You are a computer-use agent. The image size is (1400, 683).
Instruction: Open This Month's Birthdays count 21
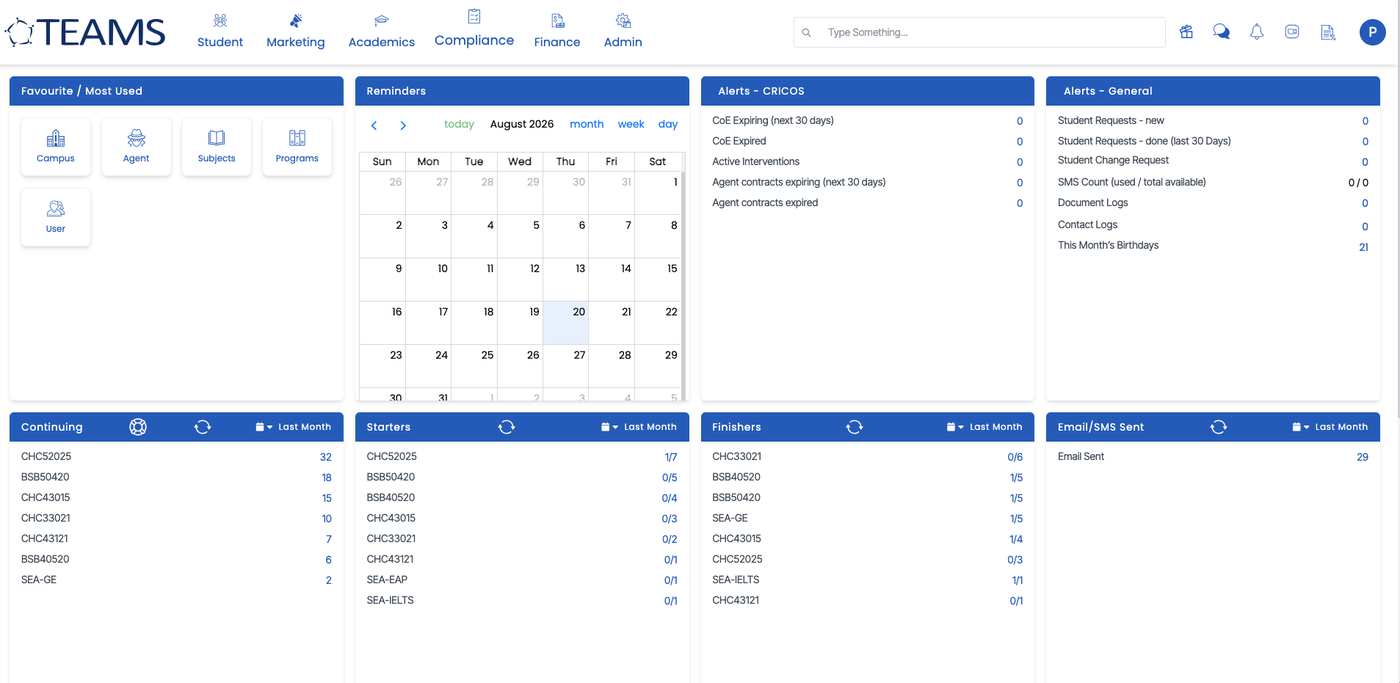pos(1364,247)
